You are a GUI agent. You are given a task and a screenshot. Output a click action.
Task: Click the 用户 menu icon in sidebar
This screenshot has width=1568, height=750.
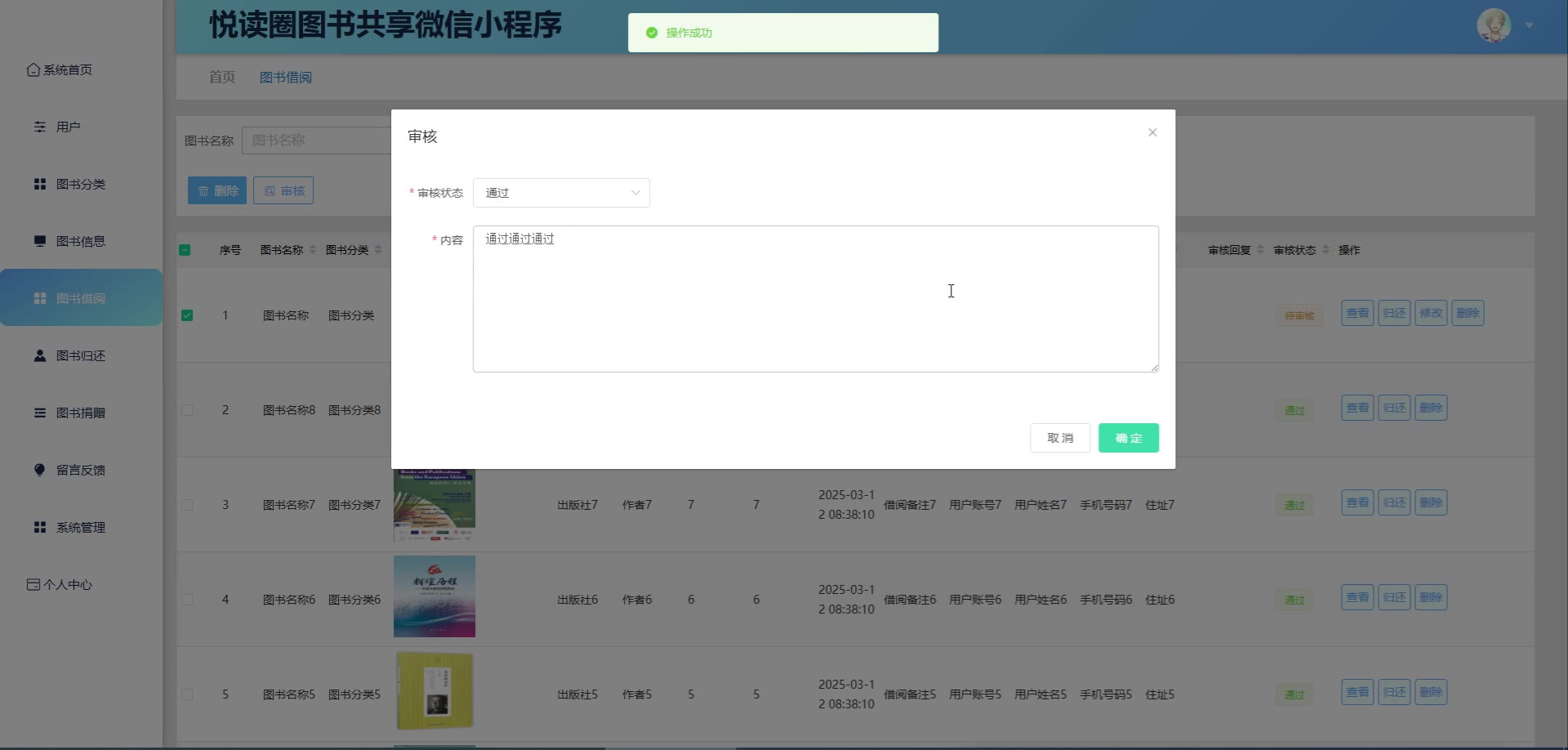click(39, 127)
